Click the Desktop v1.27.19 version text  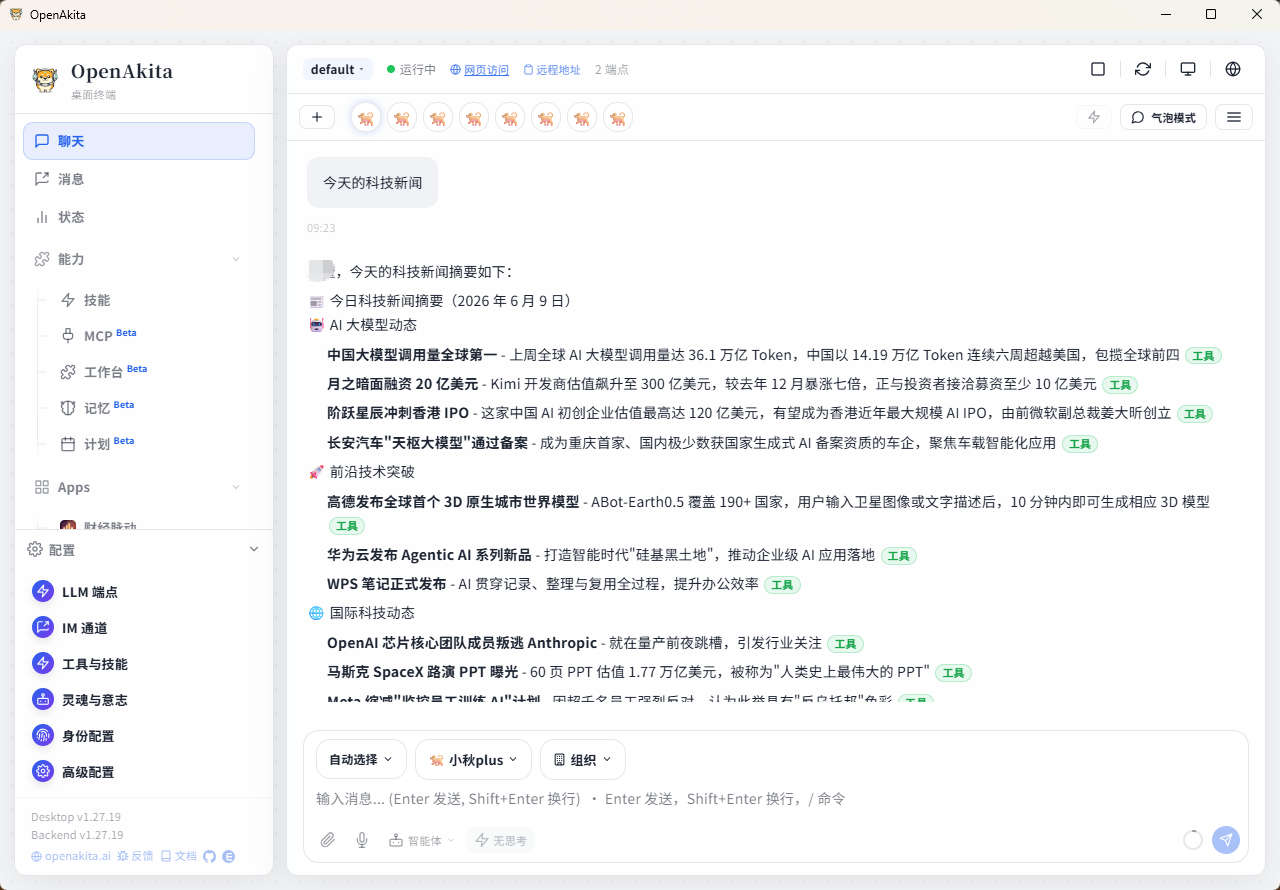76,817
